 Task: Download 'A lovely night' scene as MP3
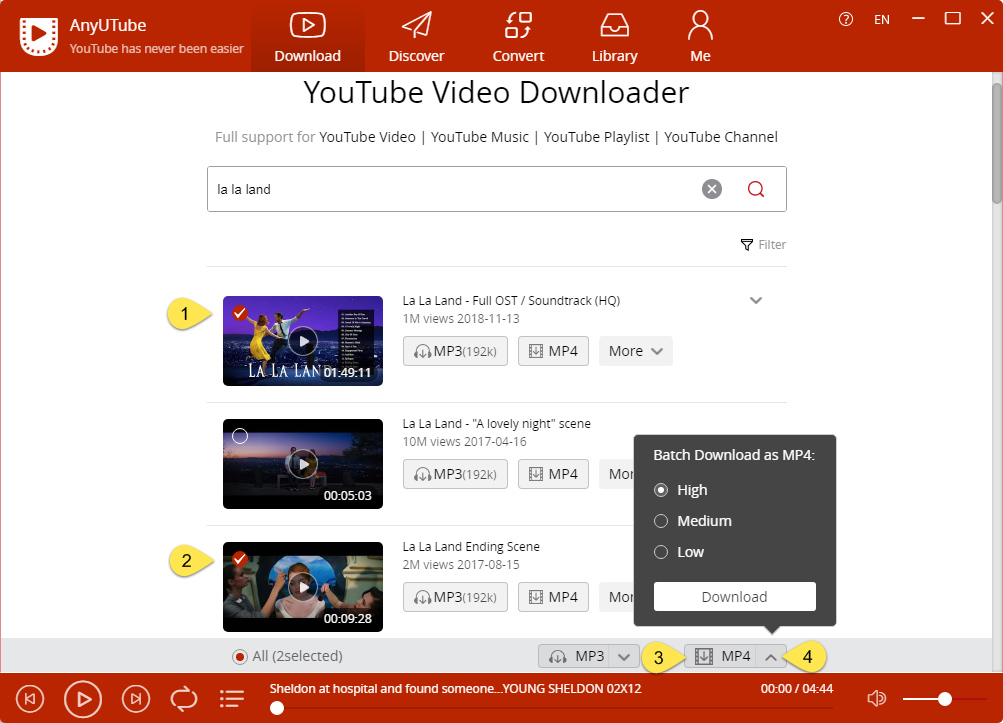click(455, 474)
